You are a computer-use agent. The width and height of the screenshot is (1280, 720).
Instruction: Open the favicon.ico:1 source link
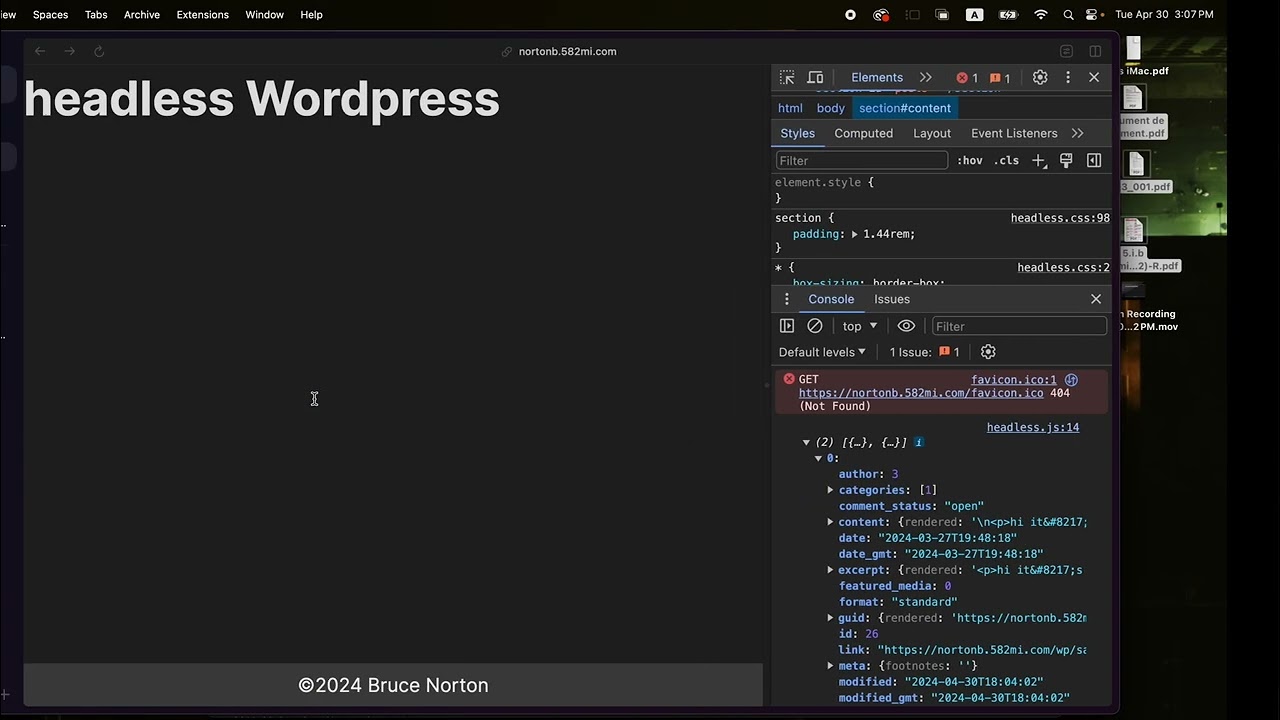click(1014, 380)
